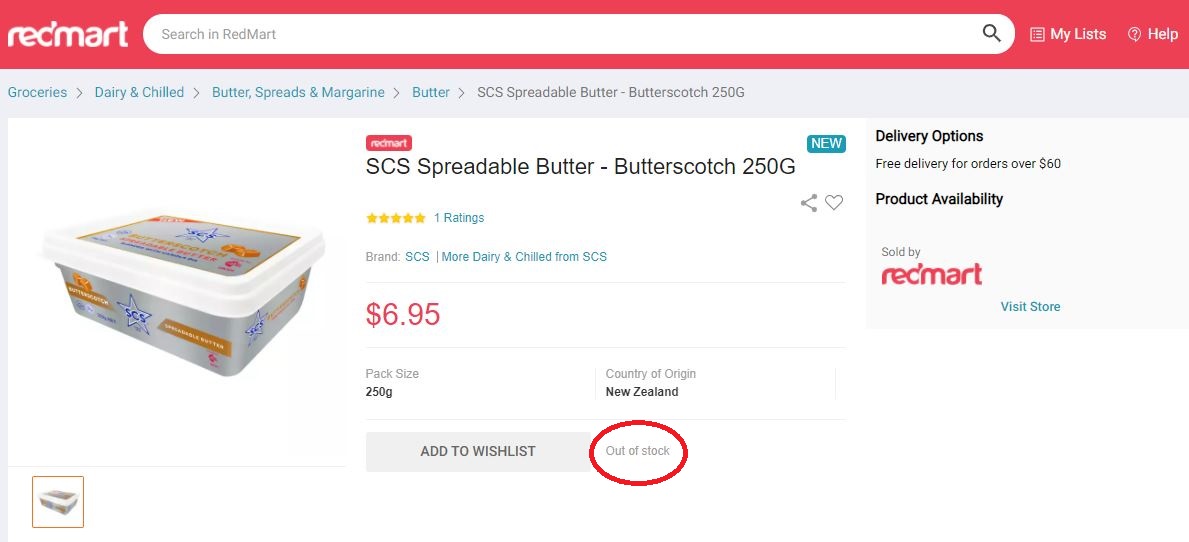Screen dimensions: 1189x542
Task: Click the RedMart seller logo
Action: 931,275
